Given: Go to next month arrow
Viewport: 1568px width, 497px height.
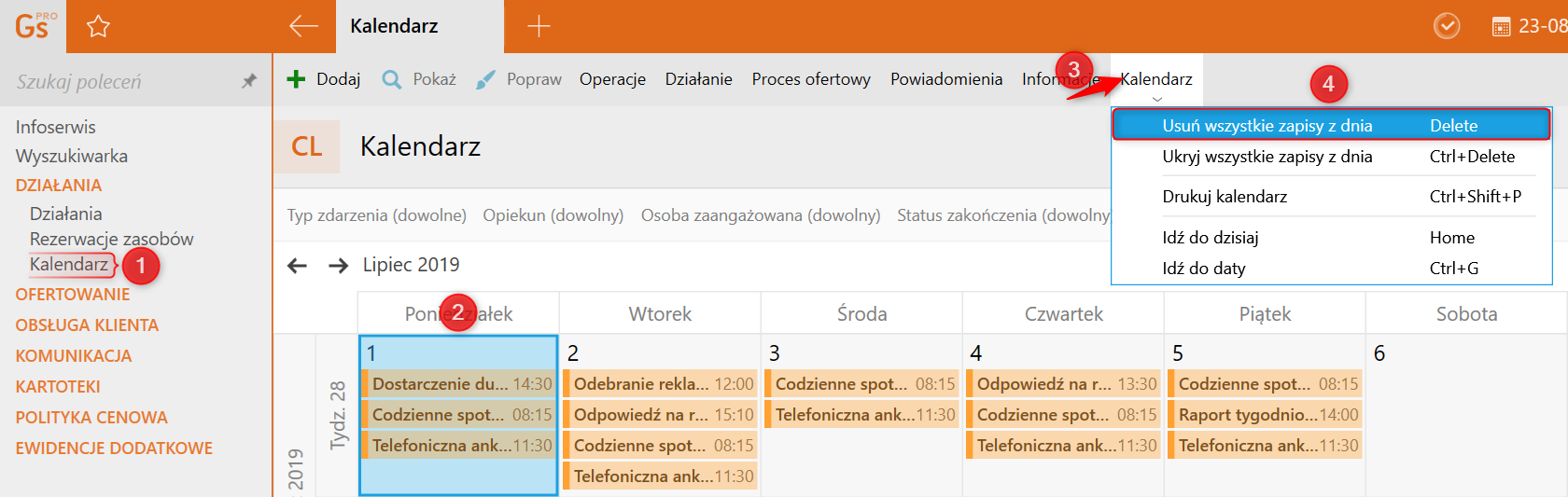Looking at the screenshot, I should [x=338, y=266].
